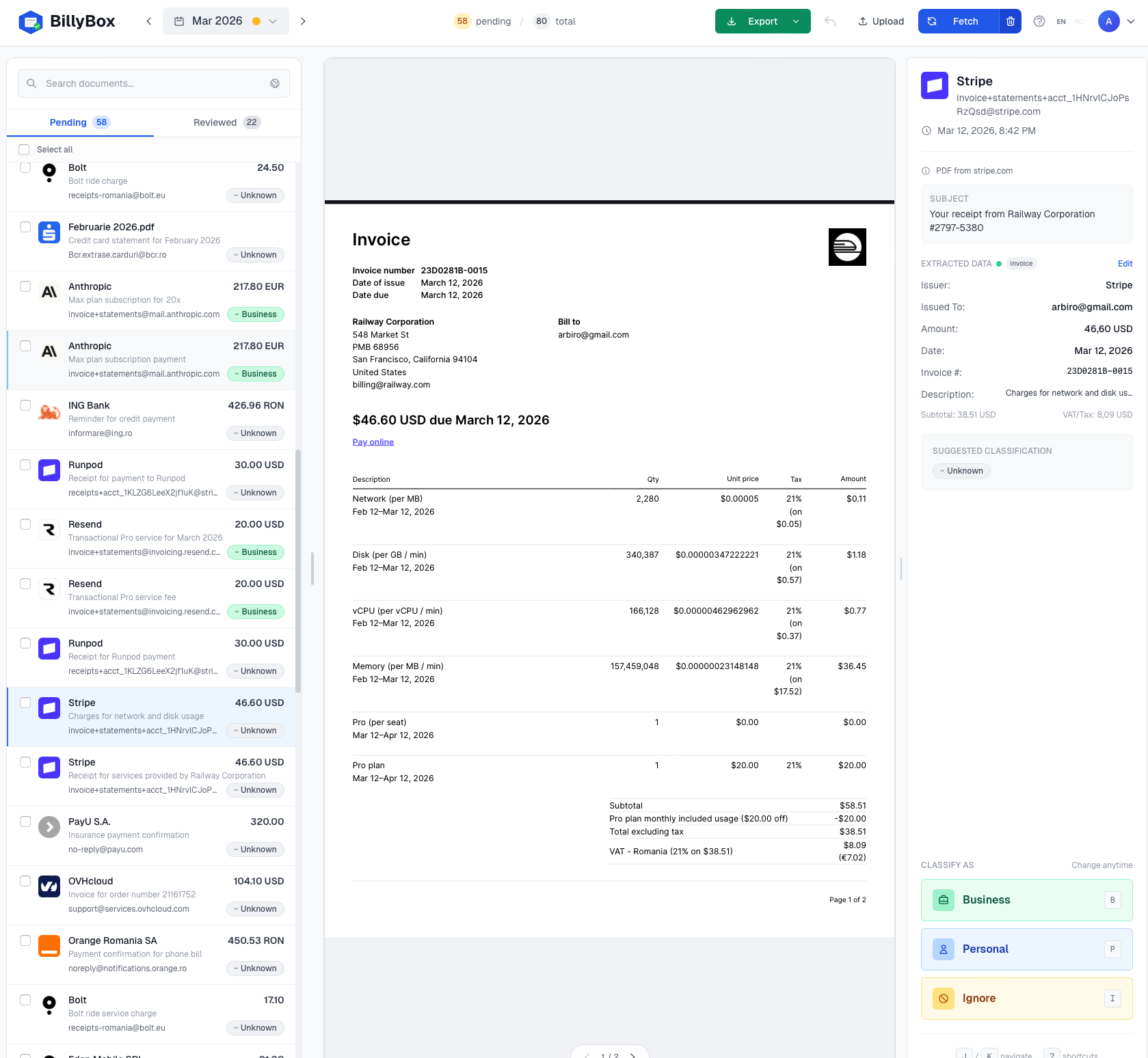Viewport: 1148px width, 1058px height.
Task: Click the Pay online link in the invoice
Action: pyautogui.click(x=373, y=442)
